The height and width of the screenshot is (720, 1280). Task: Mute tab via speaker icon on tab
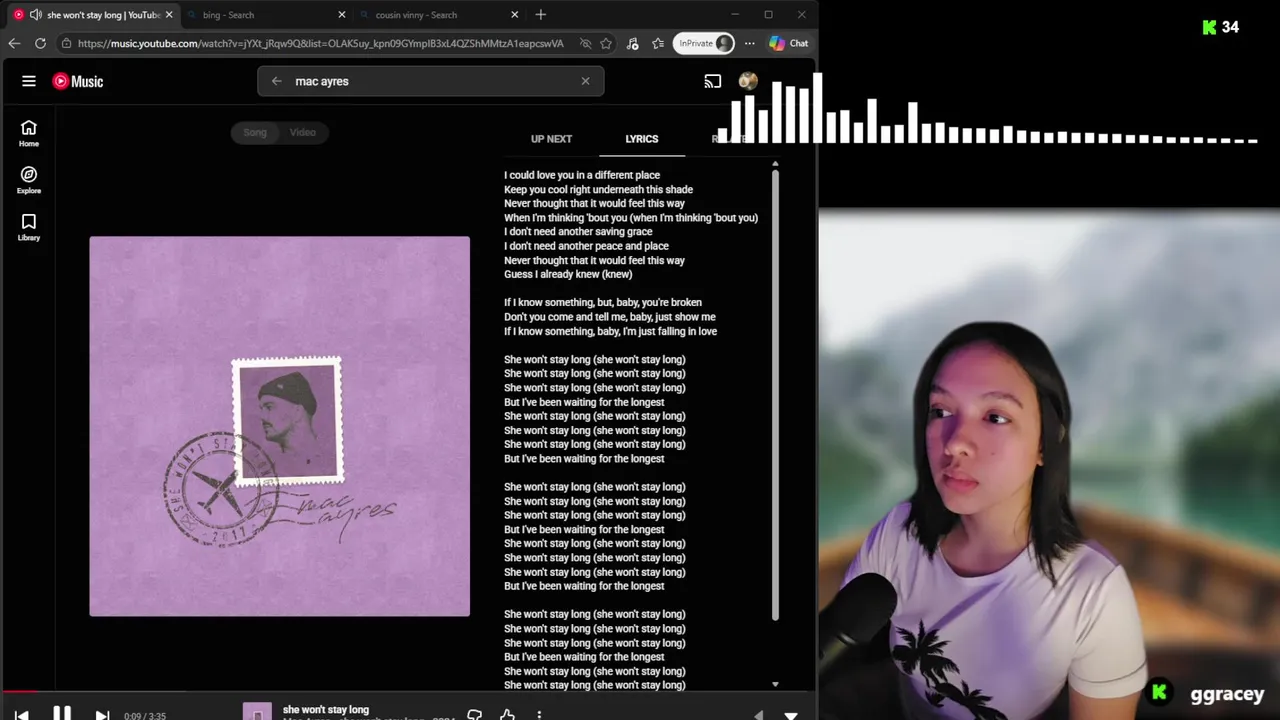36,15
